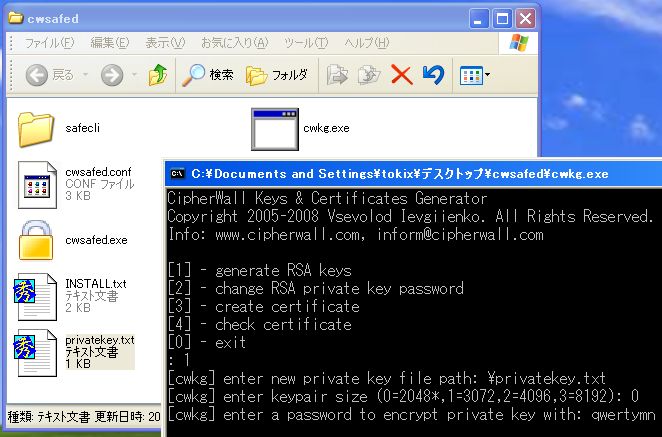
Task: Click the '[0] - exit' console line
Action: (x=206, y=342)
